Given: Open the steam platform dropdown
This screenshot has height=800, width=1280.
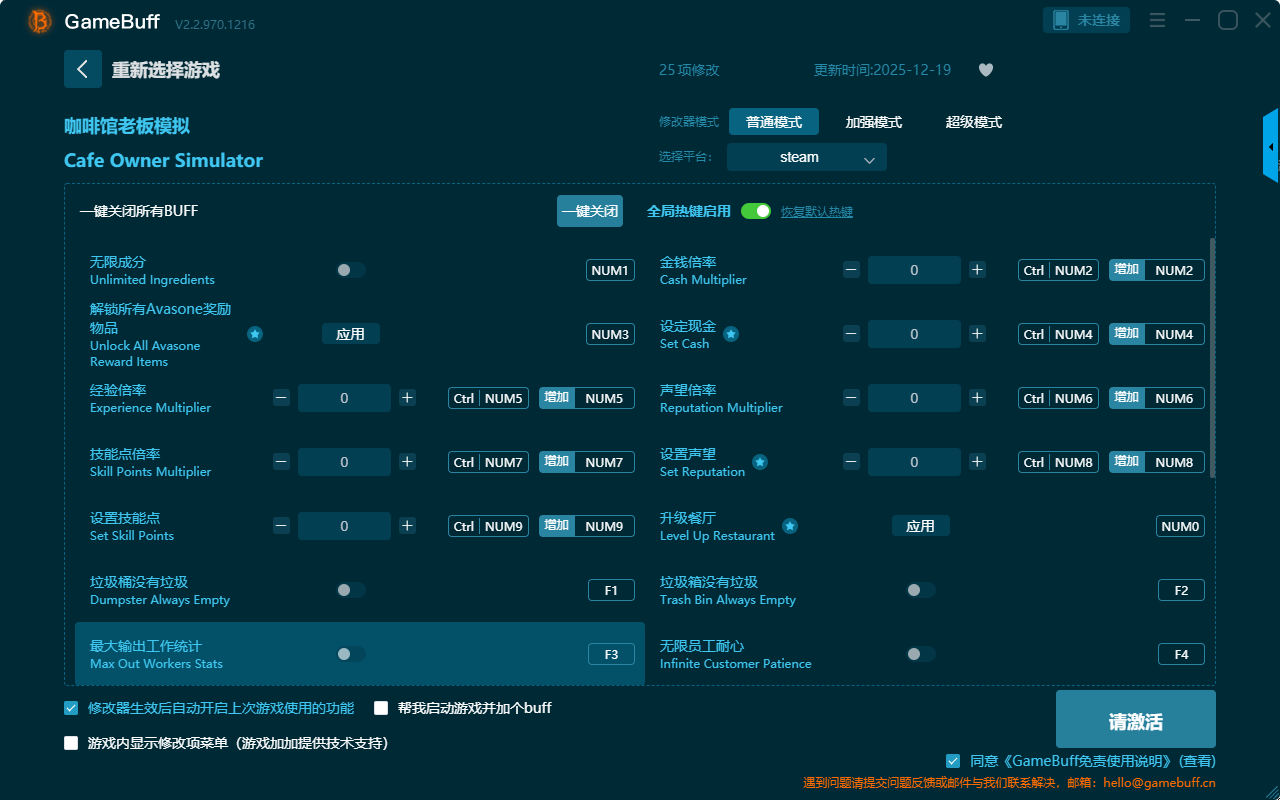Looking at the screenshot, I should (x=806, y=157).
